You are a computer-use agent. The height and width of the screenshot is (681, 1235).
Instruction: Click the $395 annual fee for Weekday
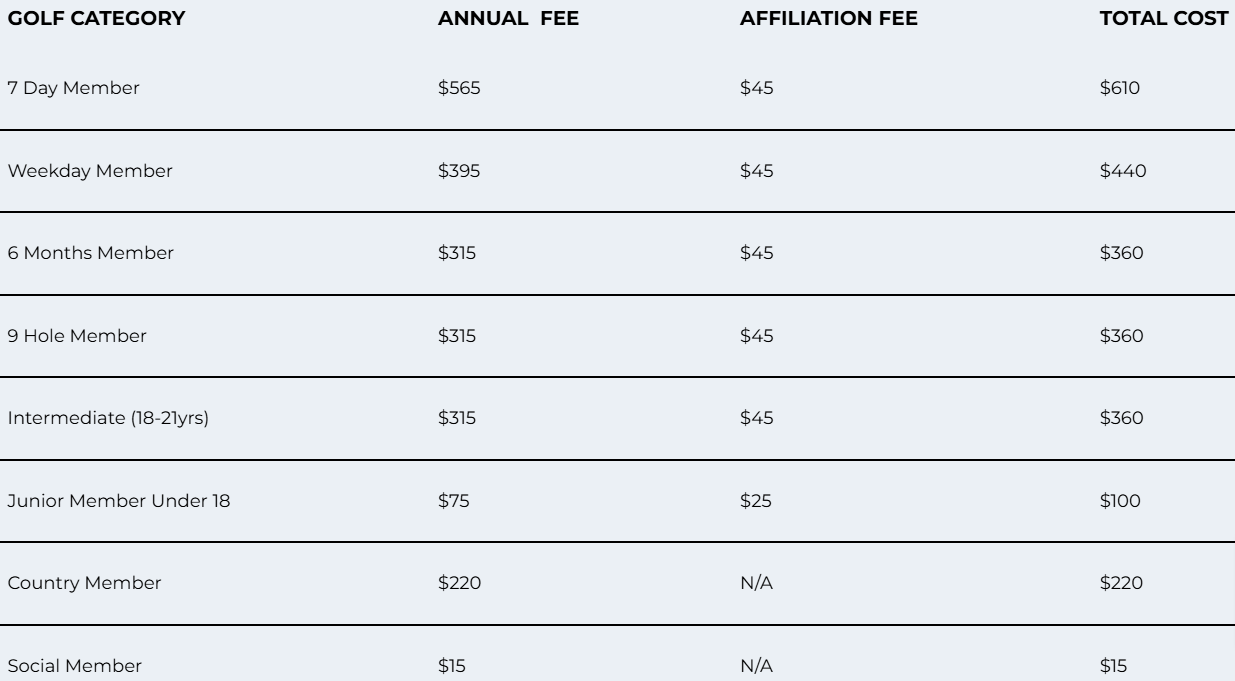click(x=459, y=171)
